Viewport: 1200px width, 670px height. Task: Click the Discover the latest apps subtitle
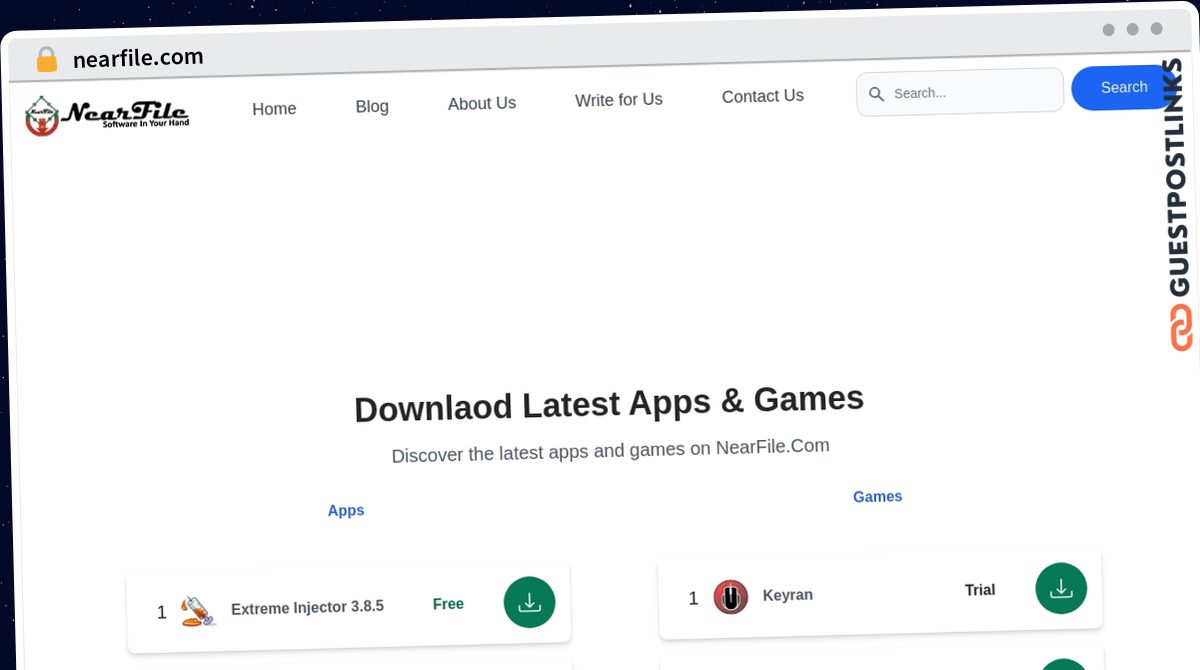tap(611, 450)
